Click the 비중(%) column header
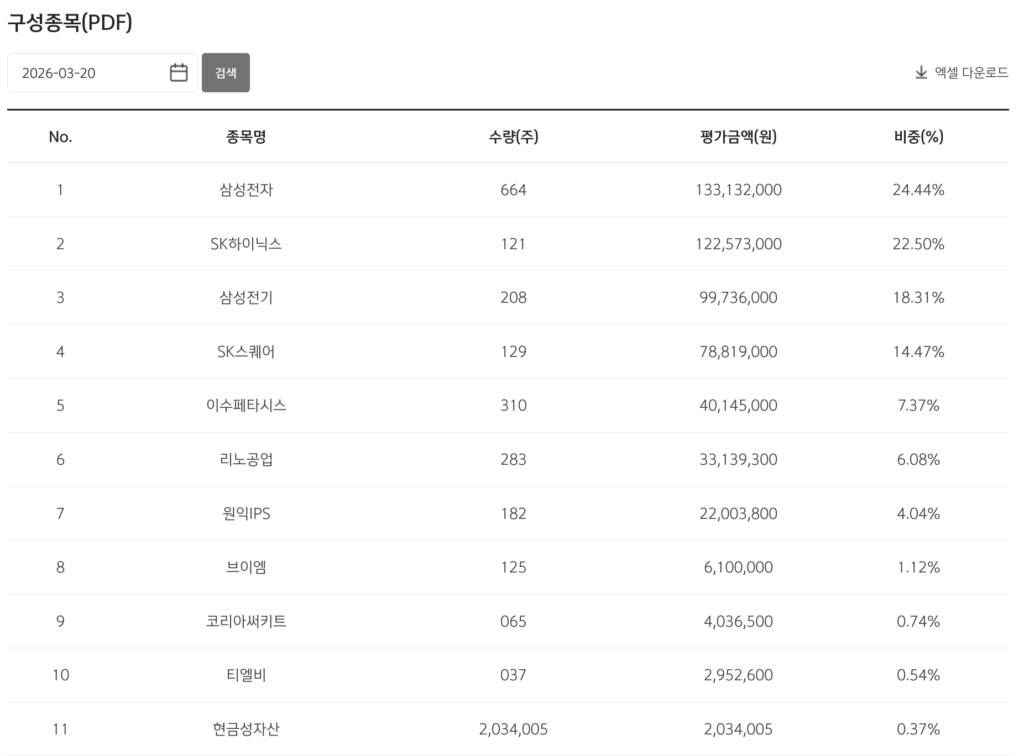Viewport: 1024px width, 756px height. (918, 137)
